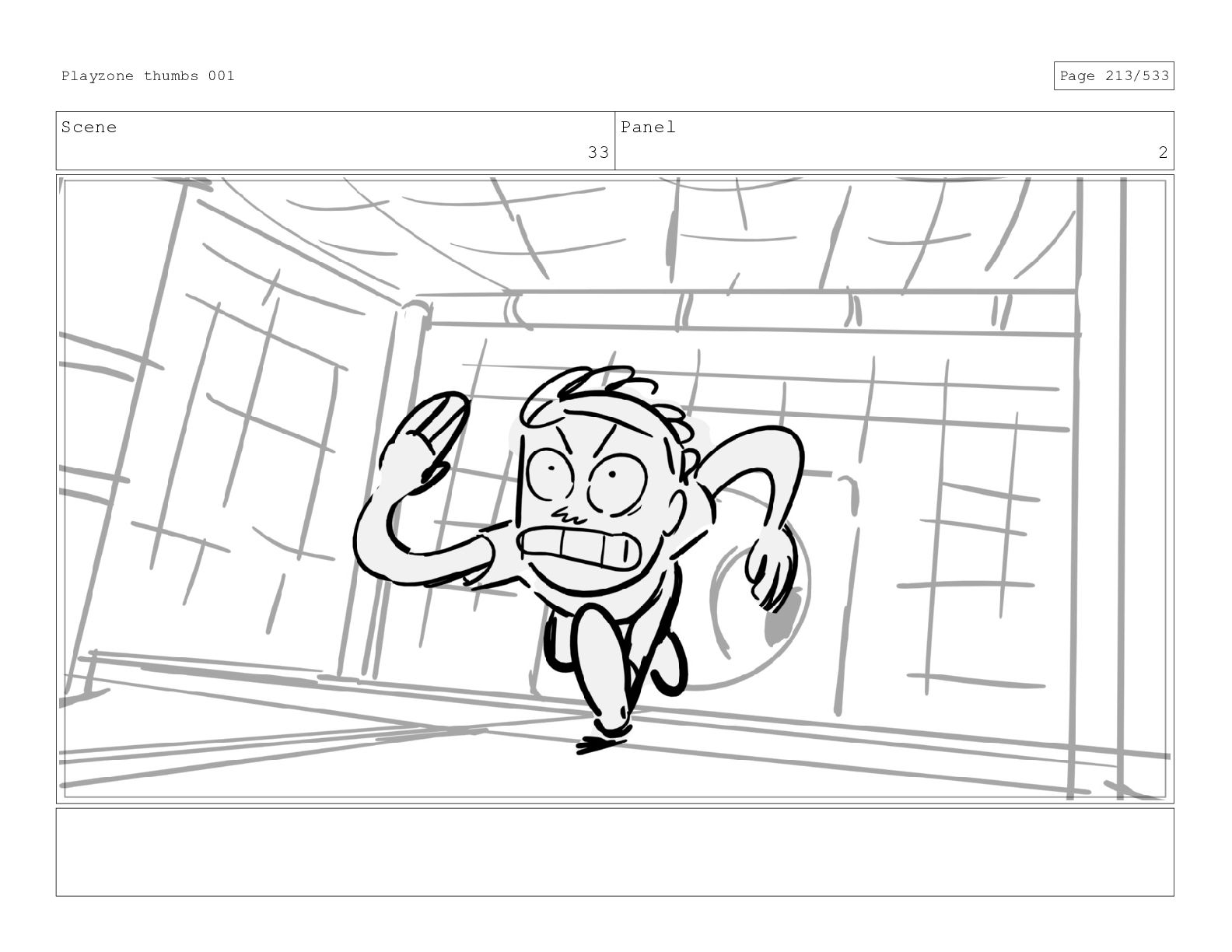Click the empty notes box below panel
This screenshot has height=952, width=1232.
pyautogui.click(x=614, y=852)
